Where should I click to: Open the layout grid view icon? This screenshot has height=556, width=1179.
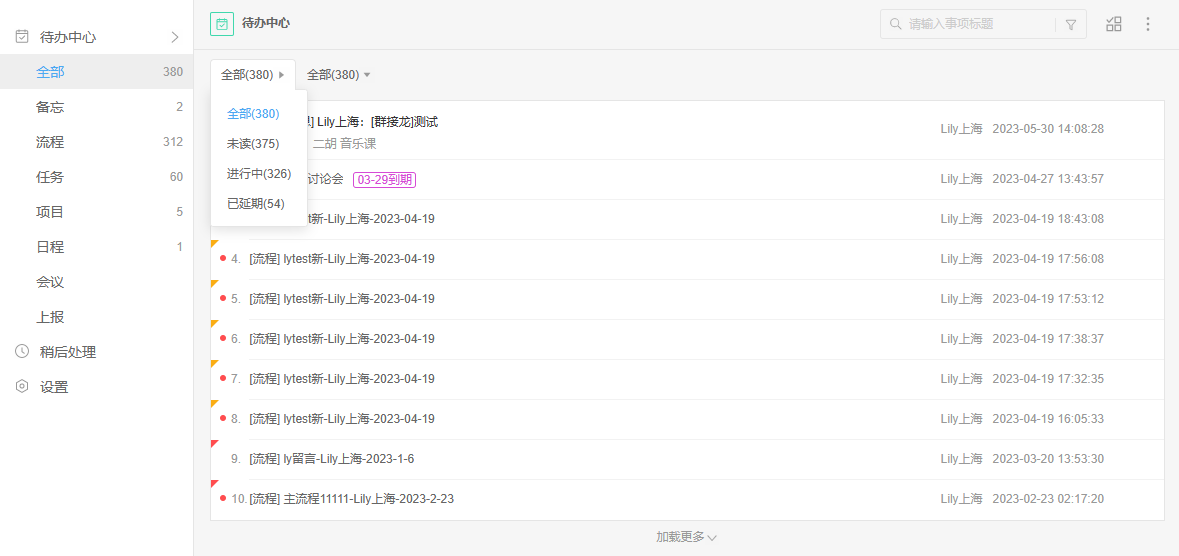[1113, 24]
